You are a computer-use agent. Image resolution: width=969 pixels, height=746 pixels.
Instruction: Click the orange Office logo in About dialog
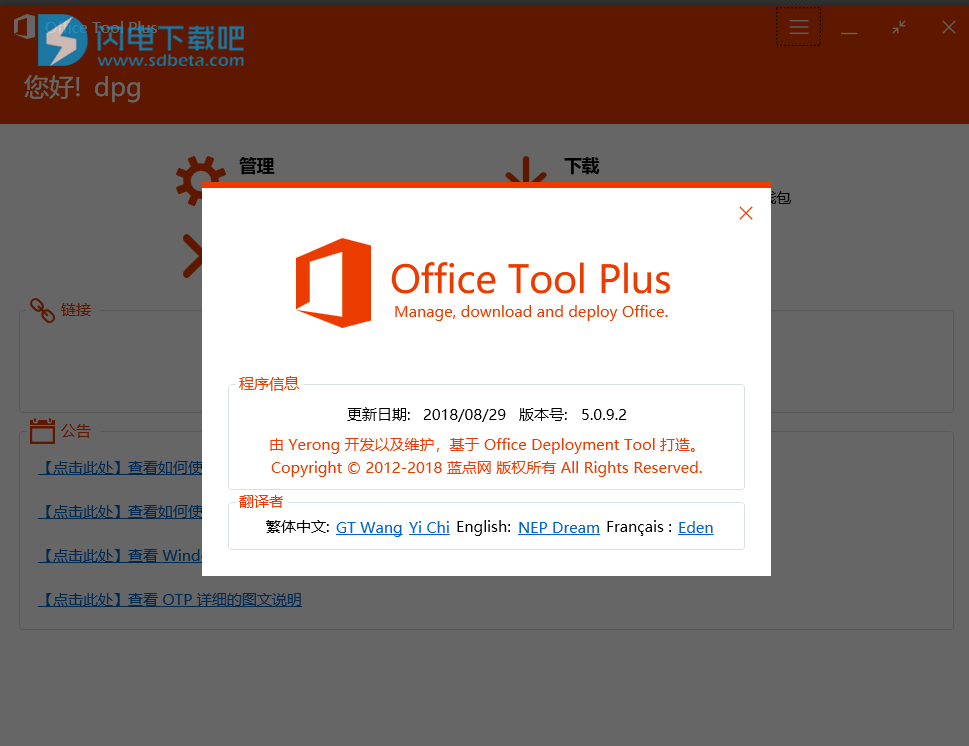(x=334, y=283)
